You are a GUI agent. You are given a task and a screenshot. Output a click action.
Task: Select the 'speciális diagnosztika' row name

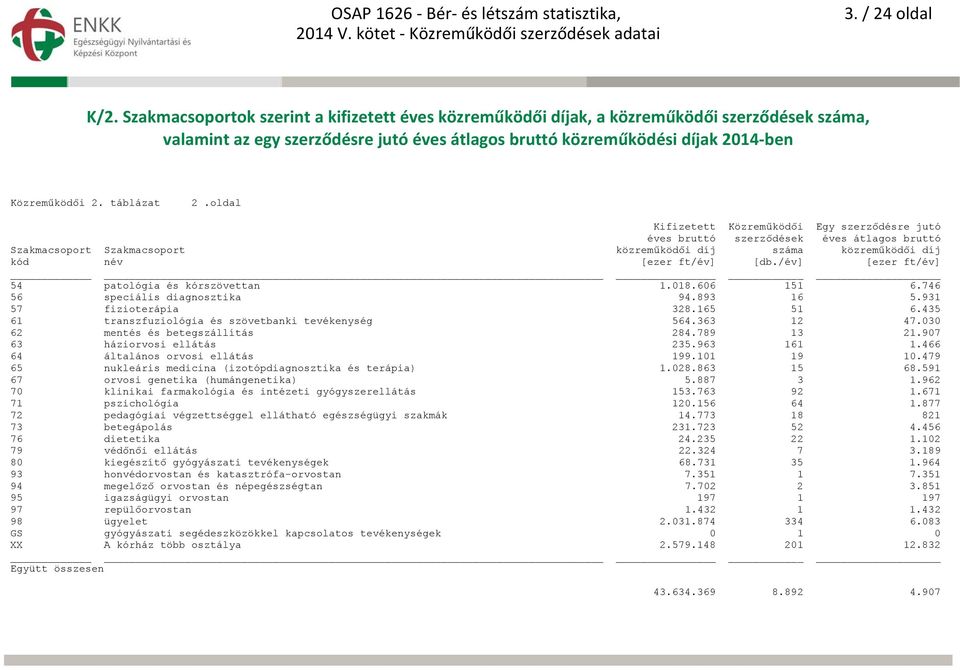coord(172,298)
